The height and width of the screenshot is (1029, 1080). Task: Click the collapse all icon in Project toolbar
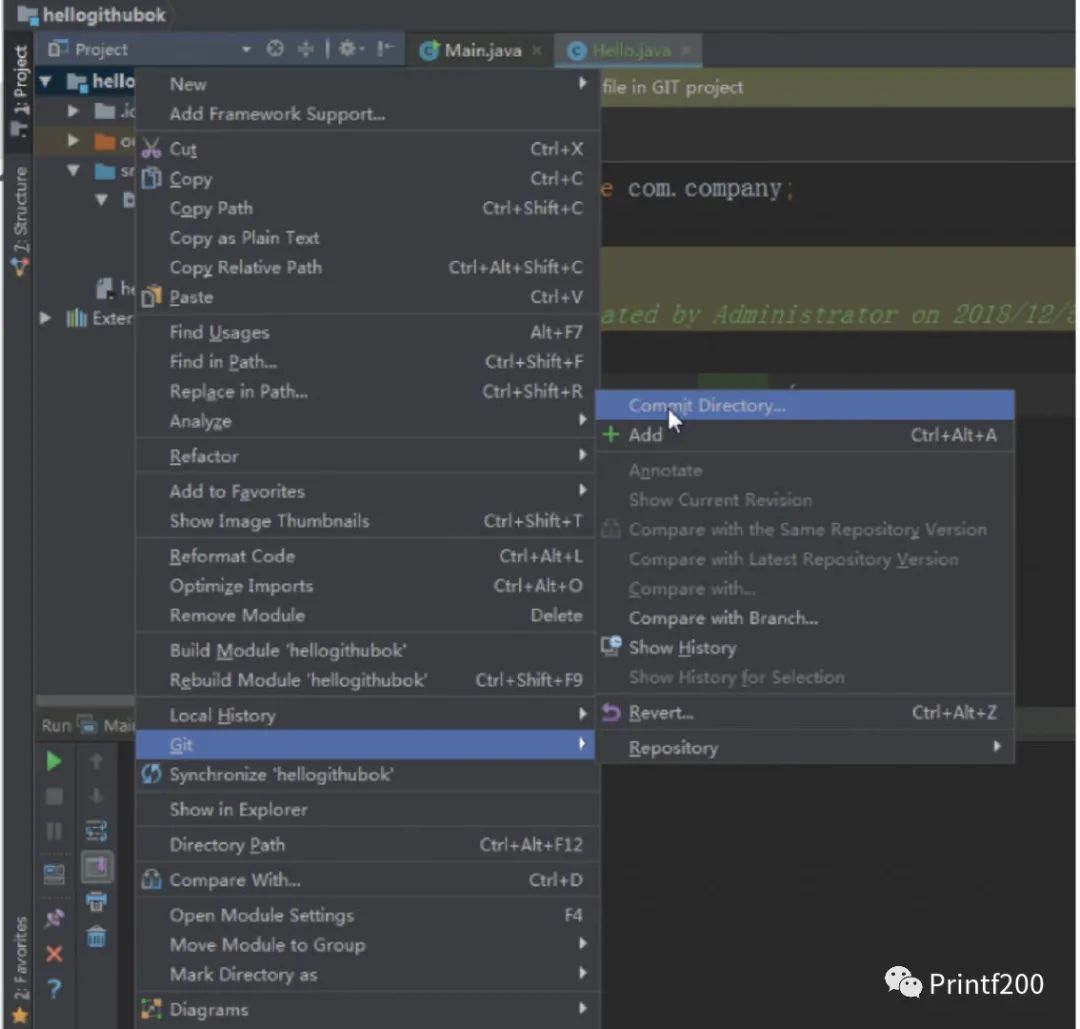pos(305,49)
